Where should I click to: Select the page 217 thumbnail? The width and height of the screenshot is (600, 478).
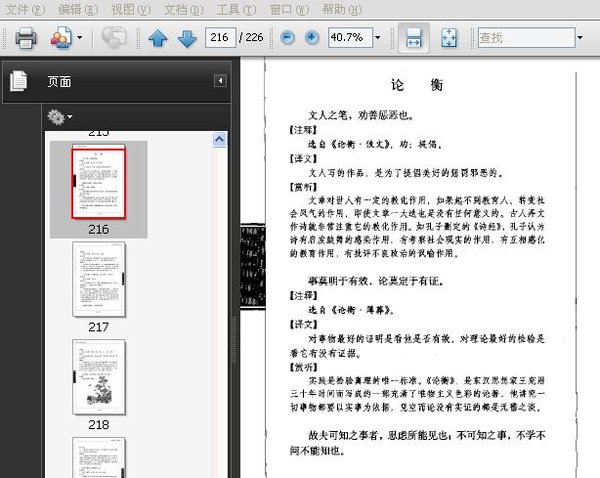(x=98, y=279)
